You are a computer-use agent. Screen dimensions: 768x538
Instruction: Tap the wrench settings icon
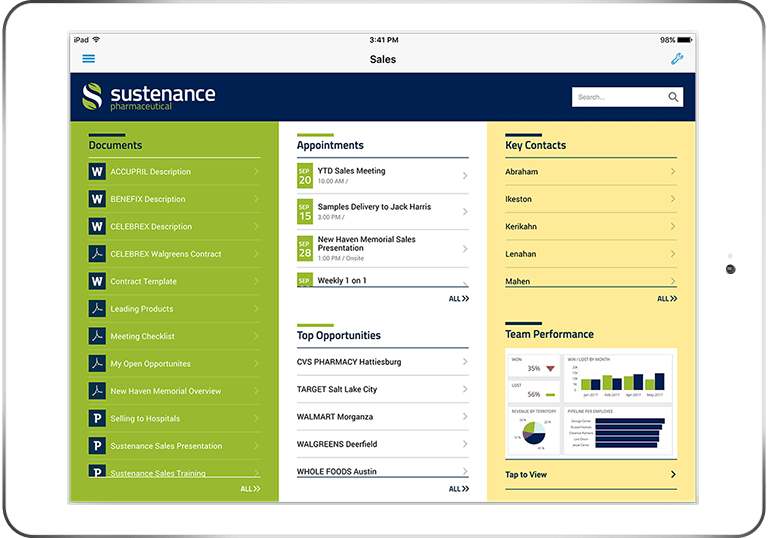(677, 59)
